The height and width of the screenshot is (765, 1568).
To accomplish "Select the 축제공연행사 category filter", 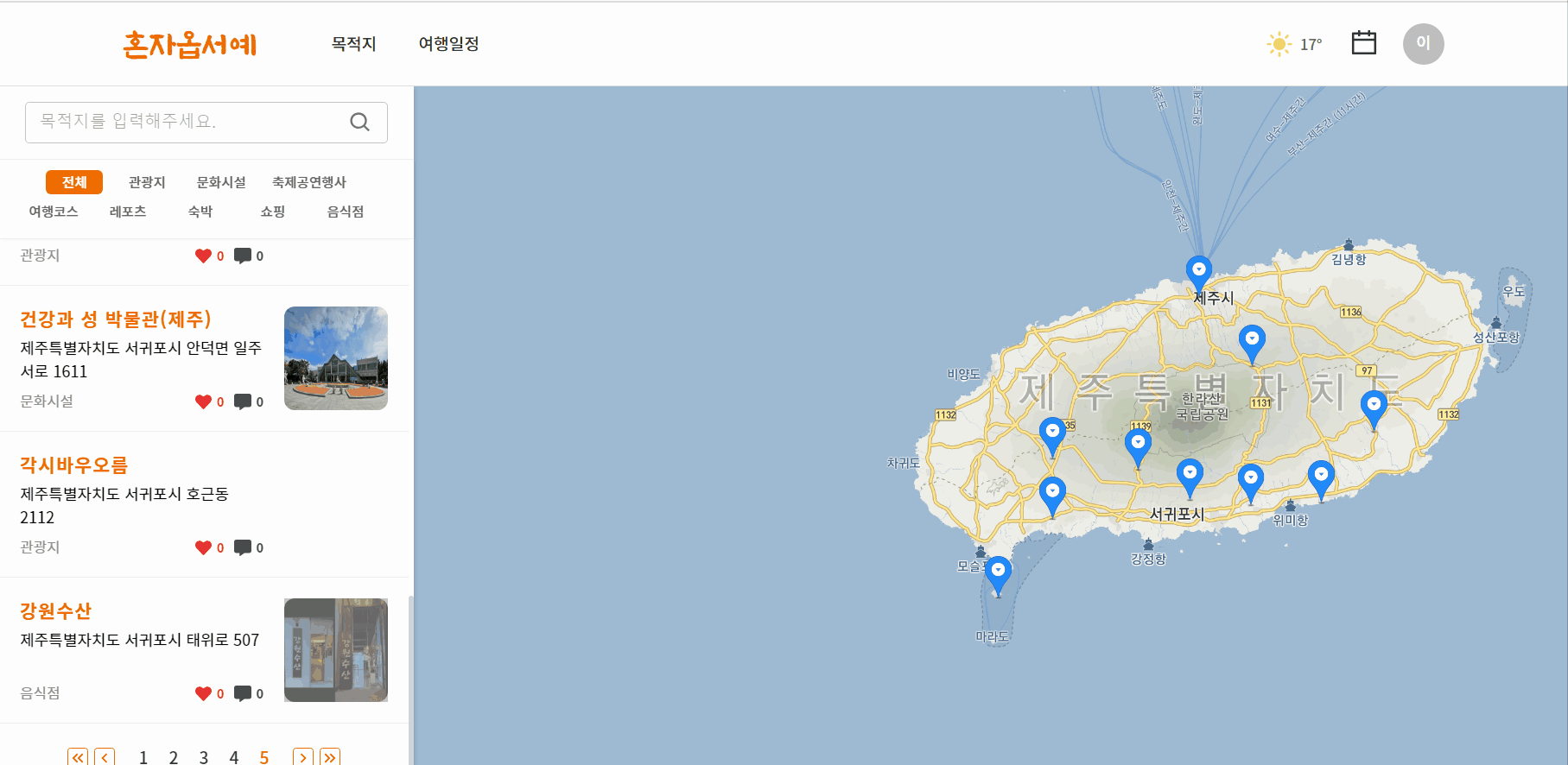I will point(309,182).
